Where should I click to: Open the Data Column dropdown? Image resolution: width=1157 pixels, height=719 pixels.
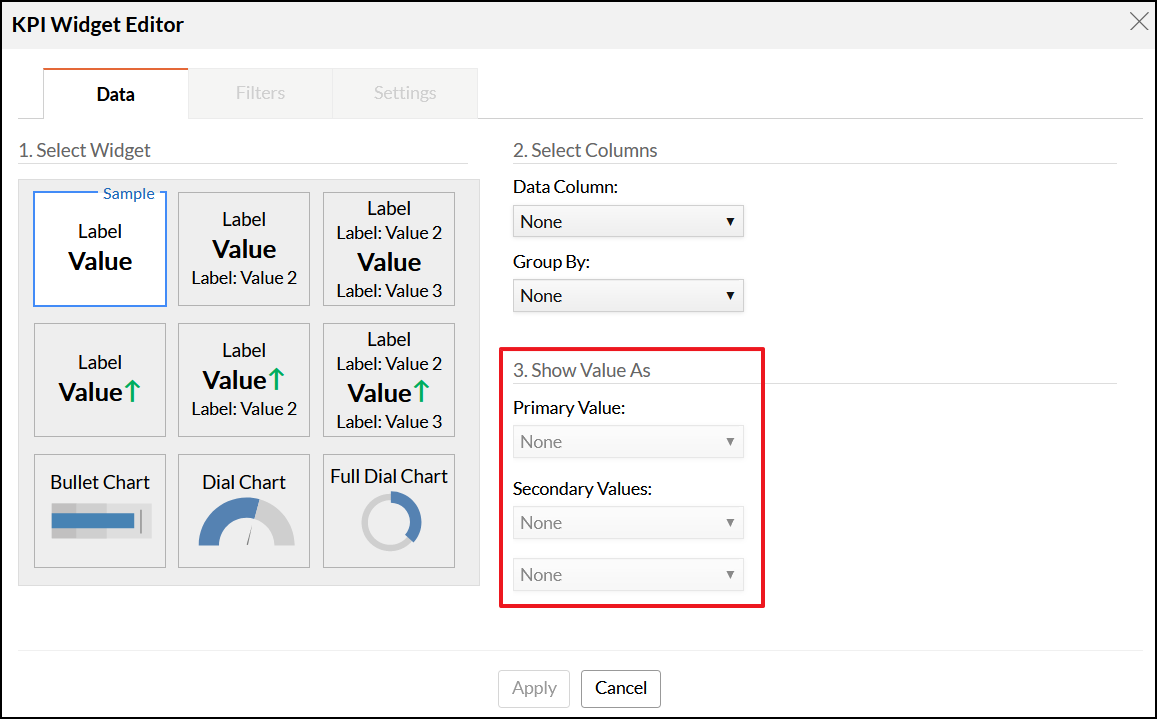pos(628,221)
